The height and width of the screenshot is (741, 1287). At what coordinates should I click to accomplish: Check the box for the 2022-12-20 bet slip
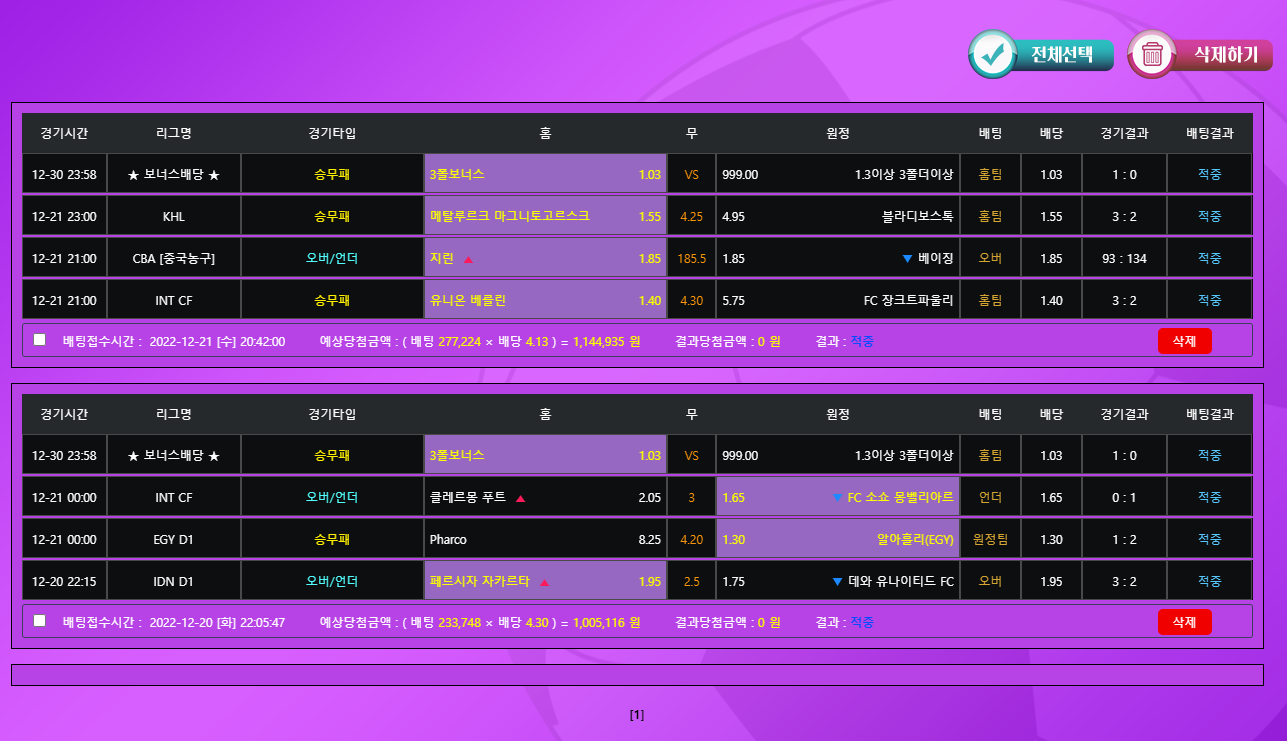point(40,620)
